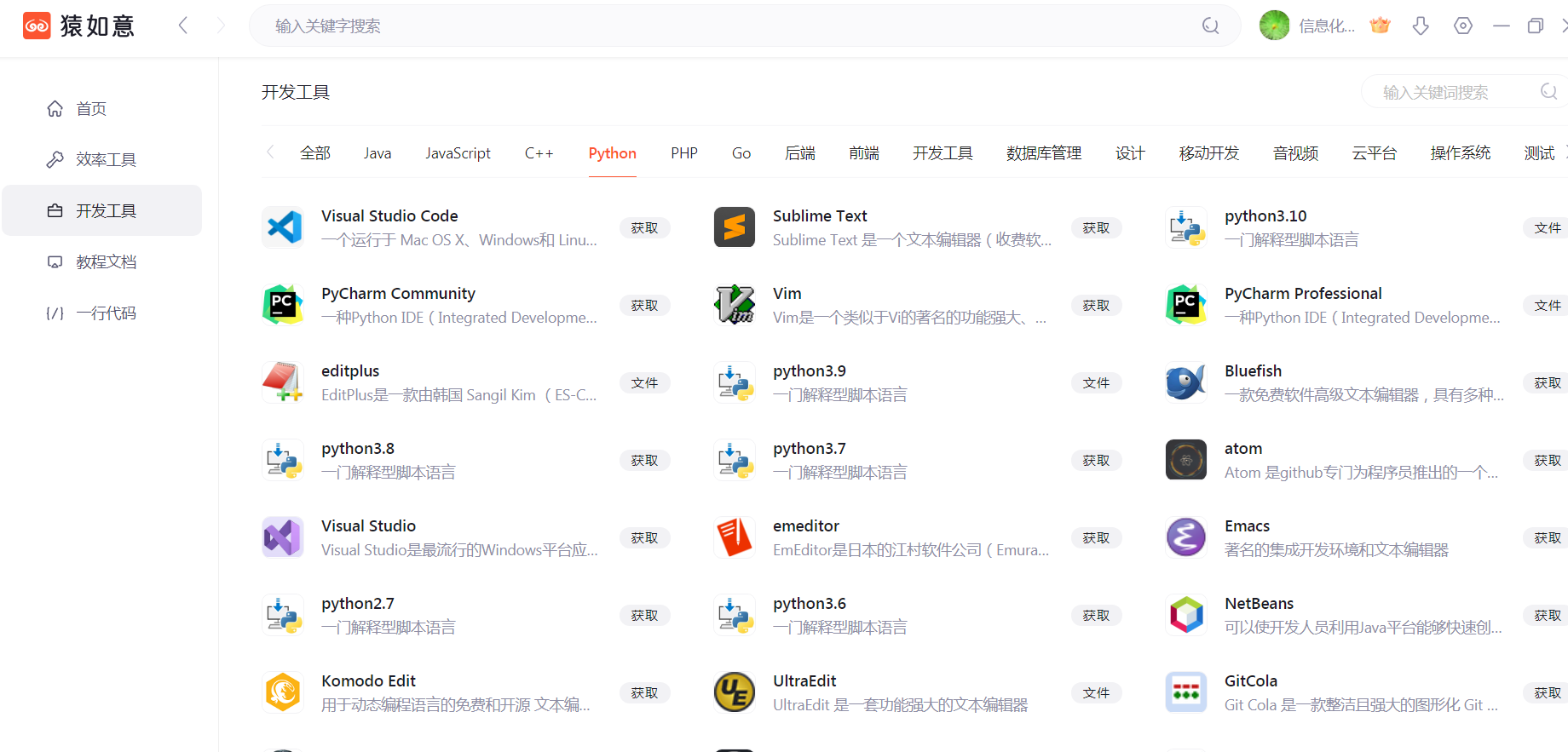
Task: Switch to the C++ category tab
Action: 539,153
